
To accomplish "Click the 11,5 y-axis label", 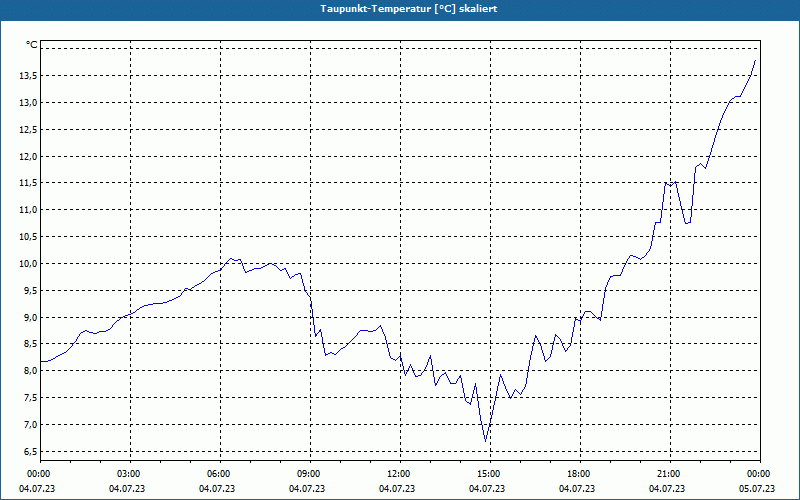I will [x=28, y=183].
